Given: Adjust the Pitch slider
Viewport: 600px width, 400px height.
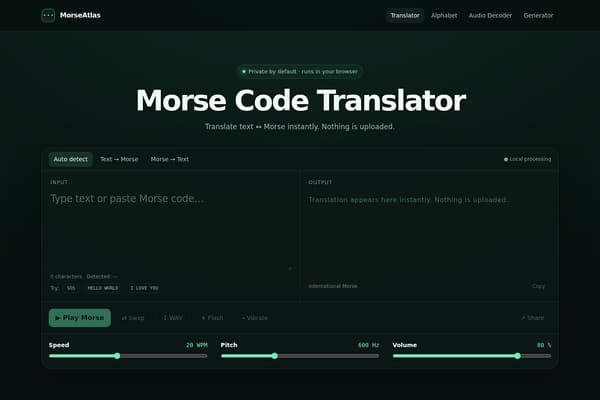Looking at the screenshot, I should (x=300, y=356).
